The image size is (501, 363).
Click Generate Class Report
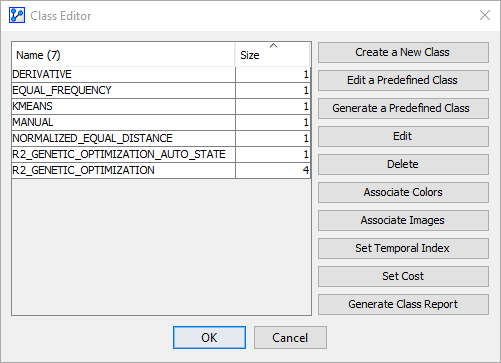point(403,304)
